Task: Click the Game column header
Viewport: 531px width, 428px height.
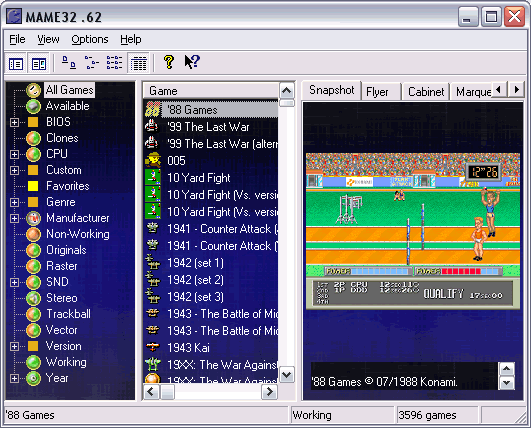Action: tap(211, 91)
